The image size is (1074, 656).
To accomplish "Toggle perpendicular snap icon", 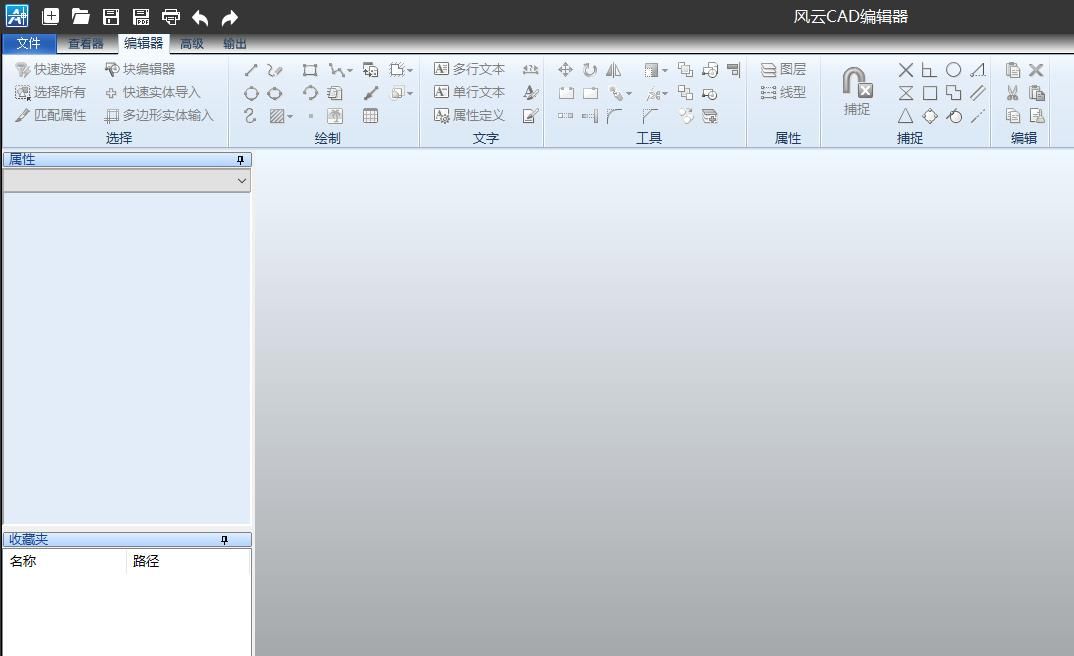I will tap(929, 70).
